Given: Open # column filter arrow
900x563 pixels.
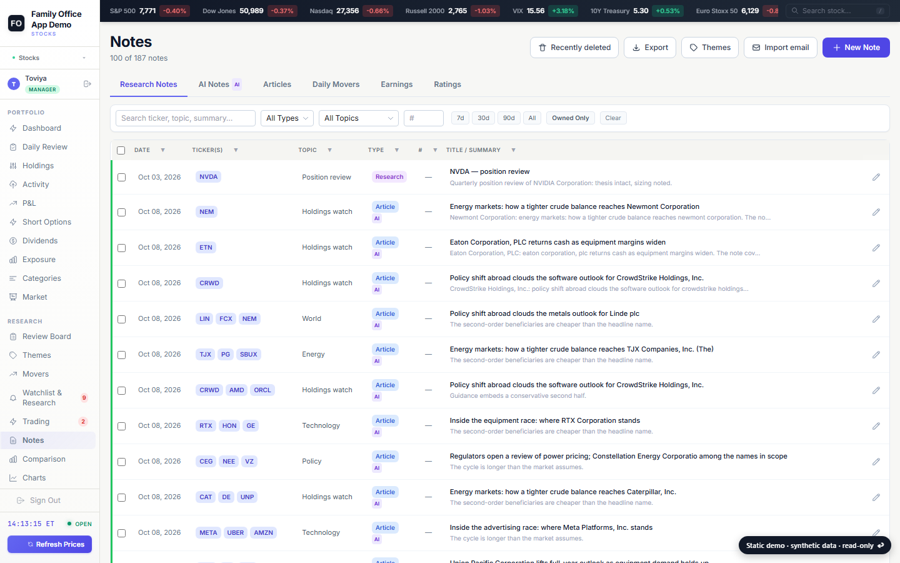Looking at the screenshot, I should pos(435,150).
